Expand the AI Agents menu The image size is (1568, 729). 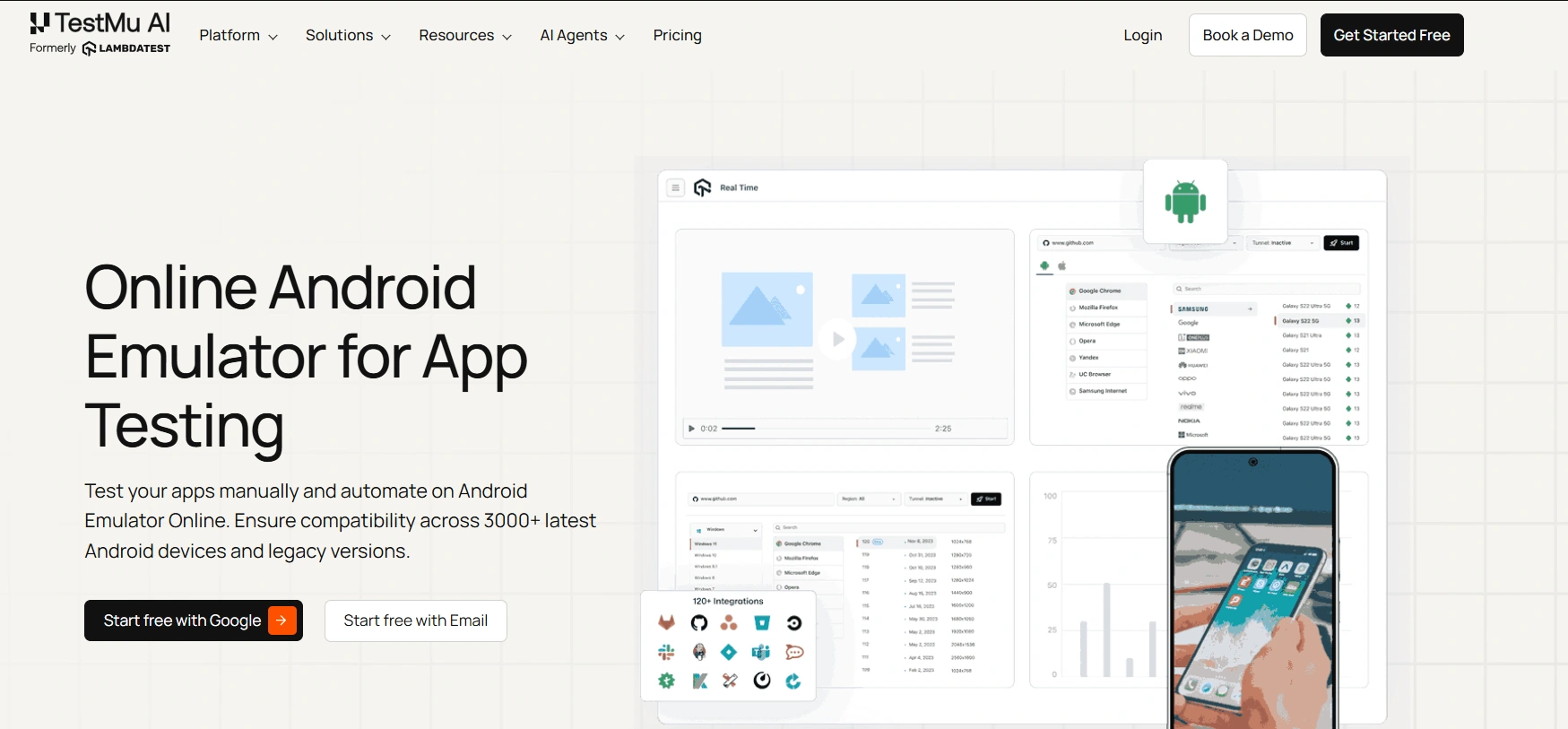click(582, 35)
